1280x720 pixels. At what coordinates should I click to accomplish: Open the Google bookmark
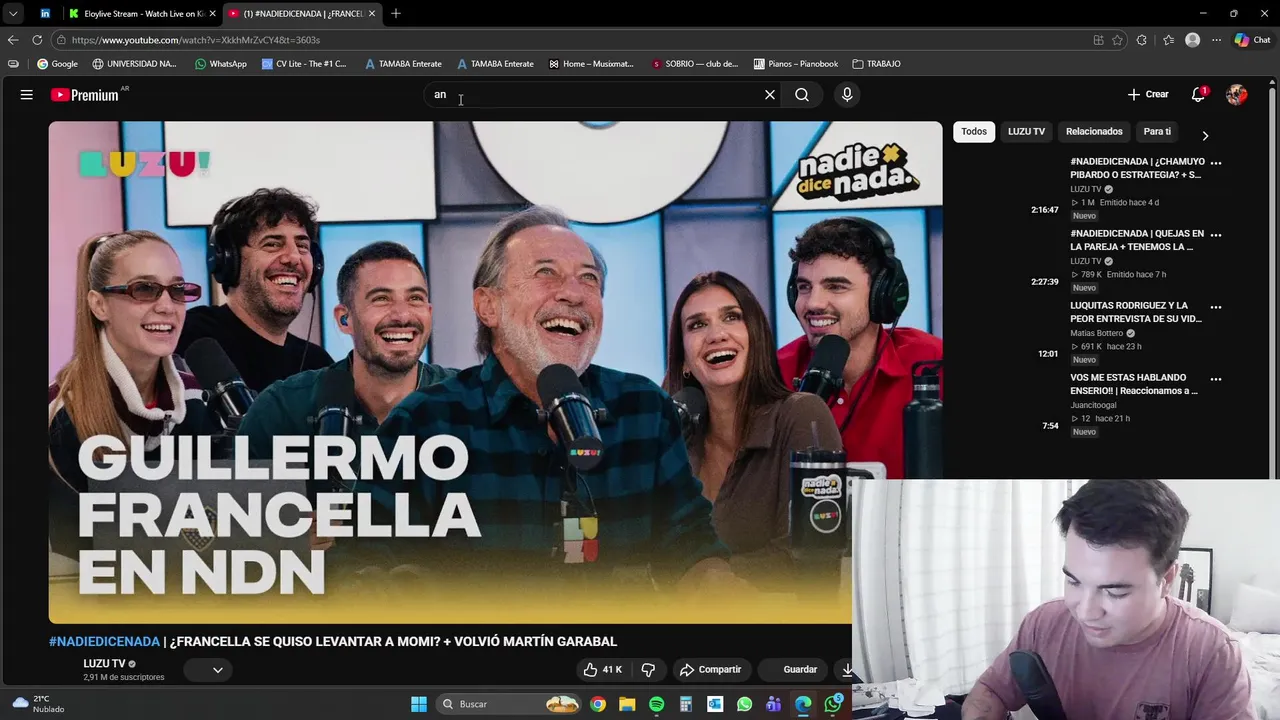tap(57, 63)
